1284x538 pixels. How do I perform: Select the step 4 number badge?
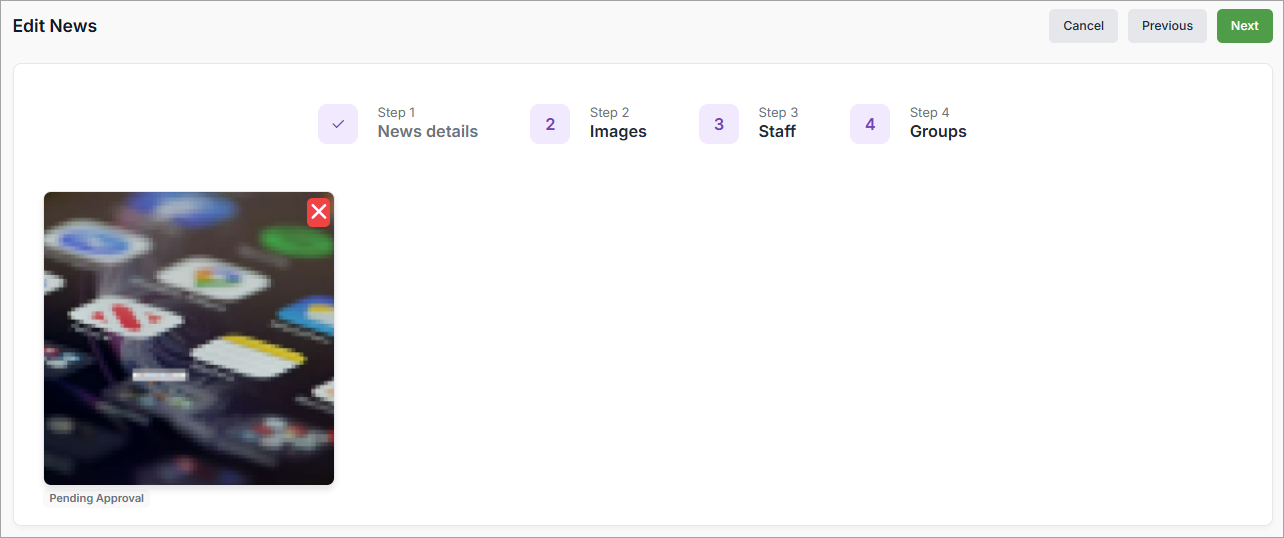[870, 124]
